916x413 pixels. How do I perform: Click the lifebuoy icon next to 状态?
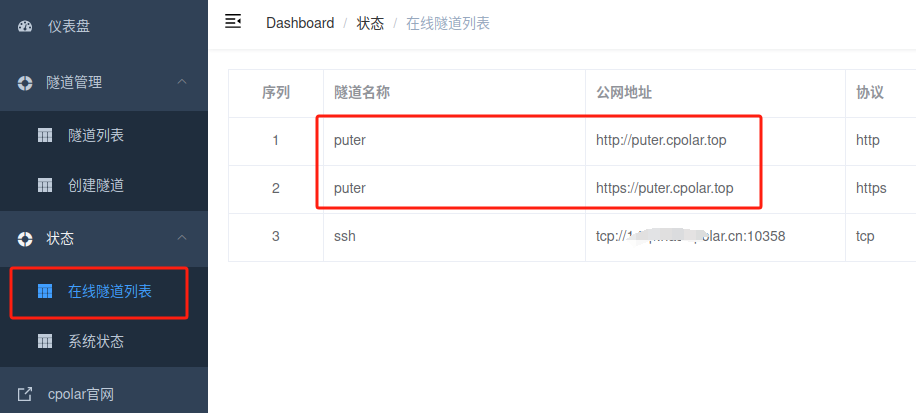tap(25, 238)
